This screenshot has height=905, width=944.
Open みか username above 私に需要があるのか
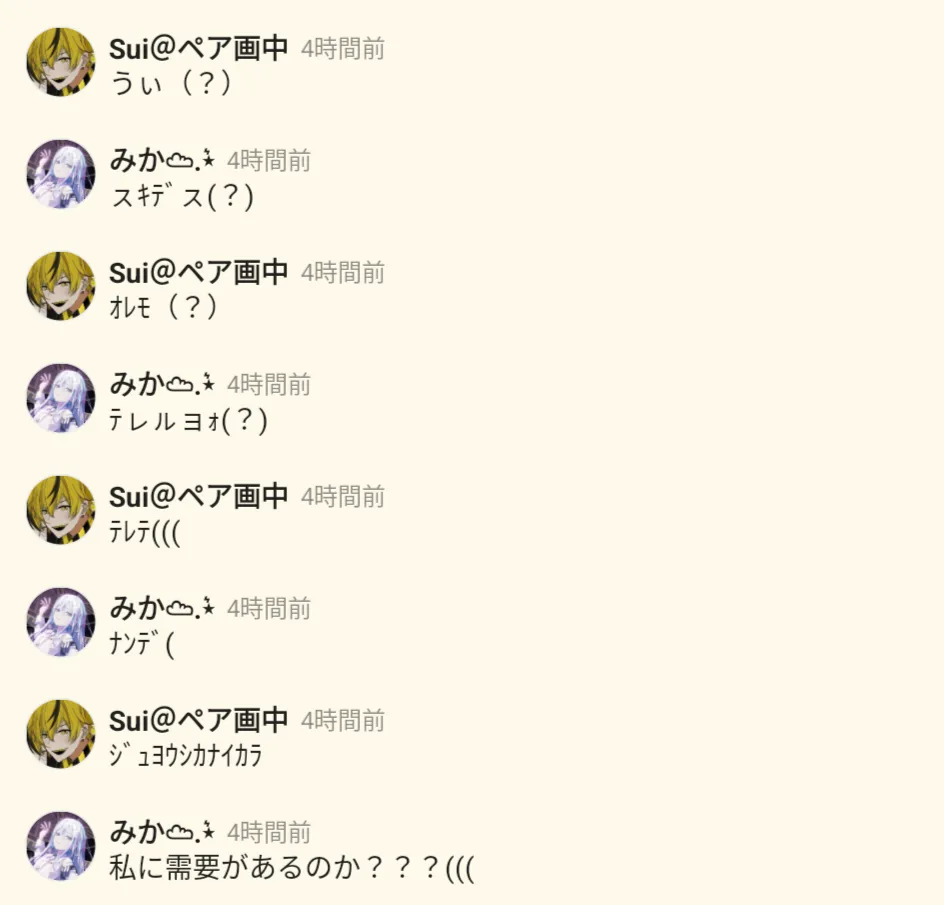coord(161,833)
